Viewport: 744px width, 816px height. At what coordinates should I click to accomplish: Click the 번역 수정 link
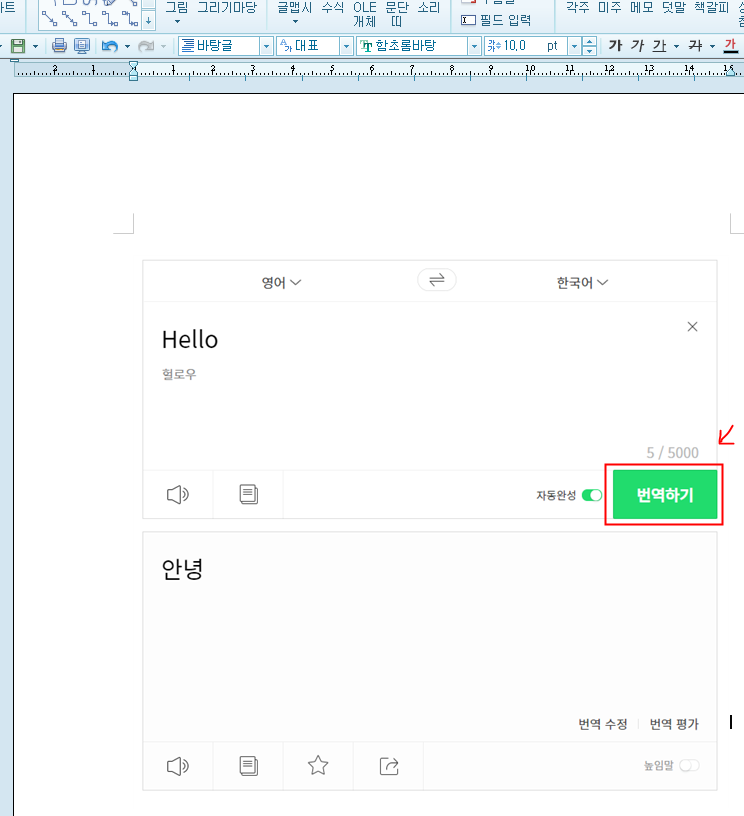603,724
